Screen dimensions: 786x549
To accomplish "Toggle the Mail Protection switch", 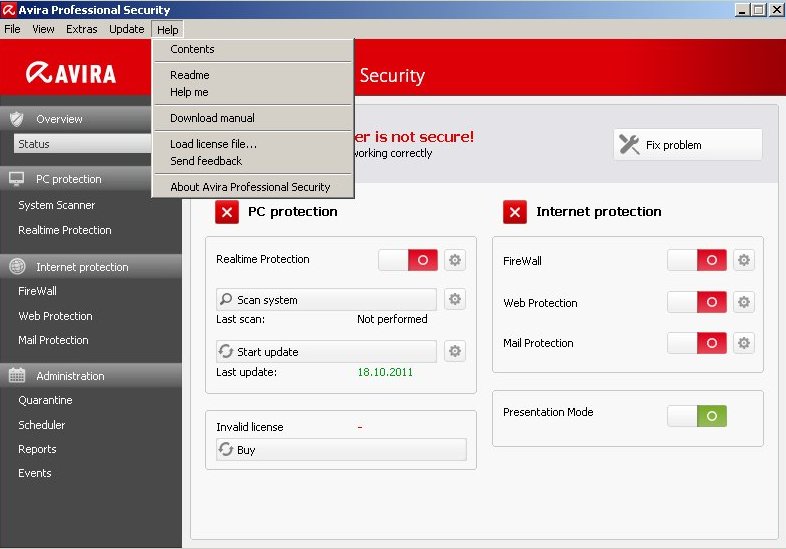I will (697, 343).
